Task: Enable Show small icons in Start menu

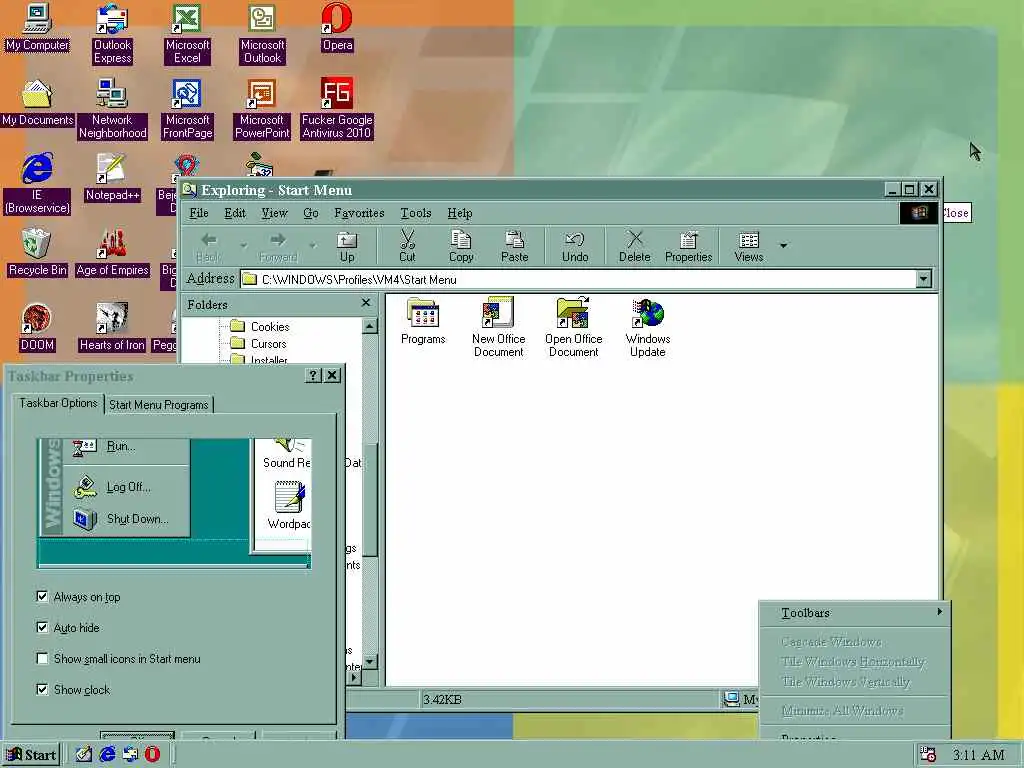Action: [42, 658]
